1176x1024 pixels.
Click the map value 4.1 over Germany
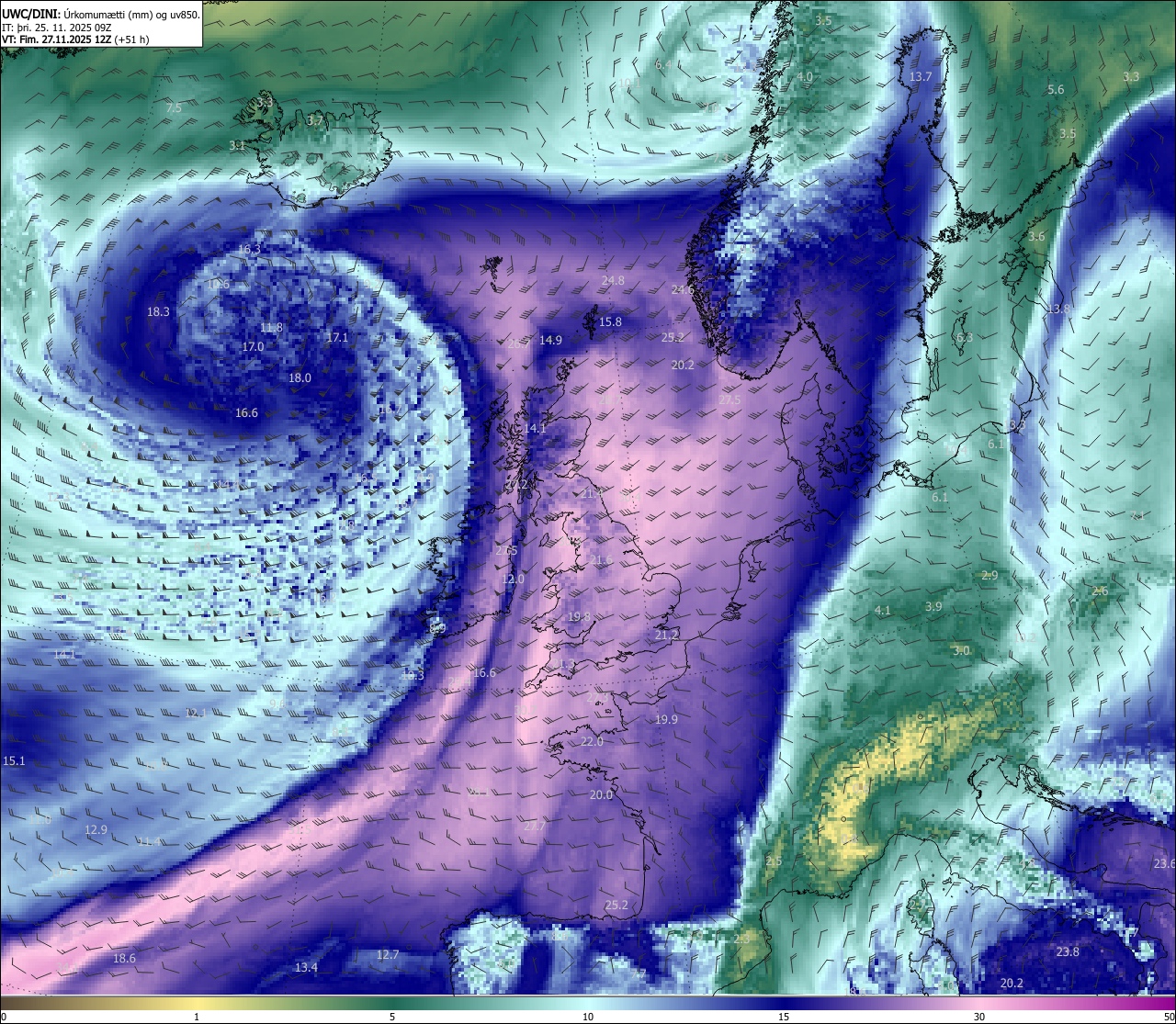883,610
